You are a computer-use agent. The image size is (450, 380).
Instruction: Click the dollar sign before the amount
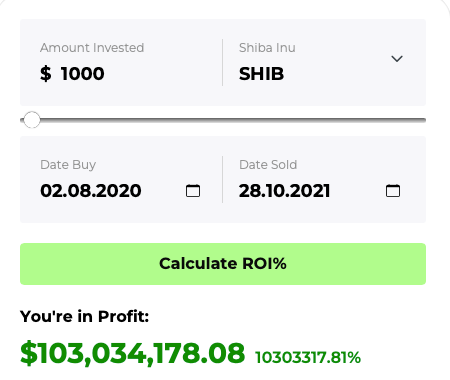46,74
